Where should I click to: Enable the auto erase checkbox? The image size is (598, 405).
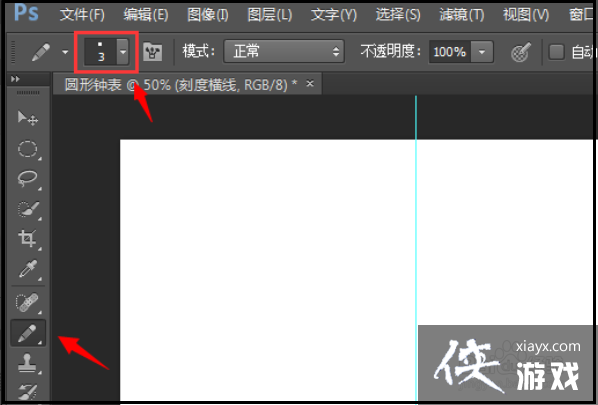[x=556, y=51]
